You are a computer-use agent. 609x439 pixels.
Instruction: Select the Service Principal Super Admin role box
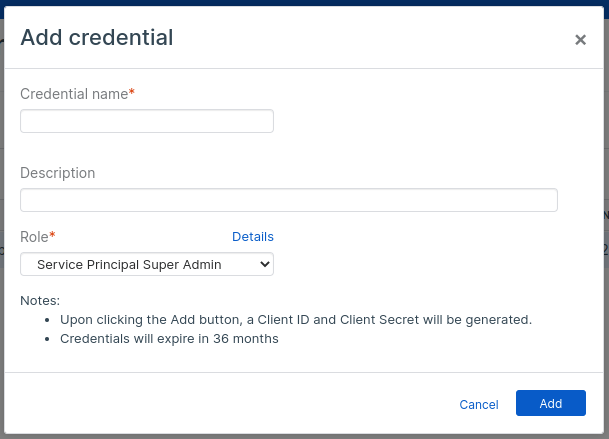click(140, 264)
